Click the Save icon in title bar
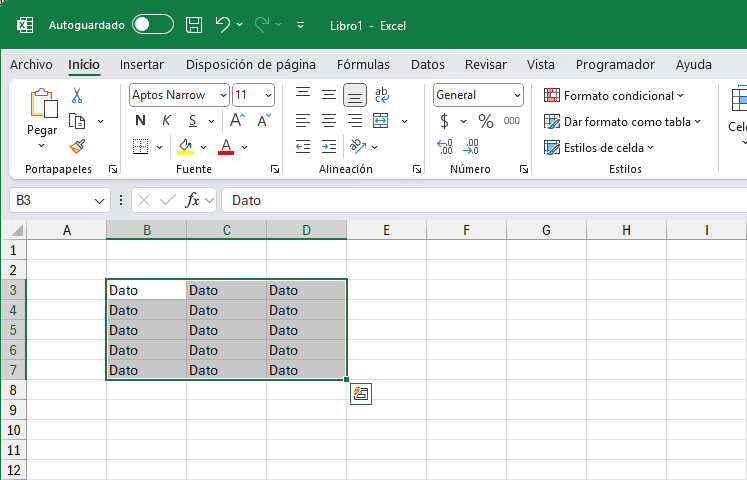Image resolution: width=747 pixels, height=480 pixels. point(194,25)
